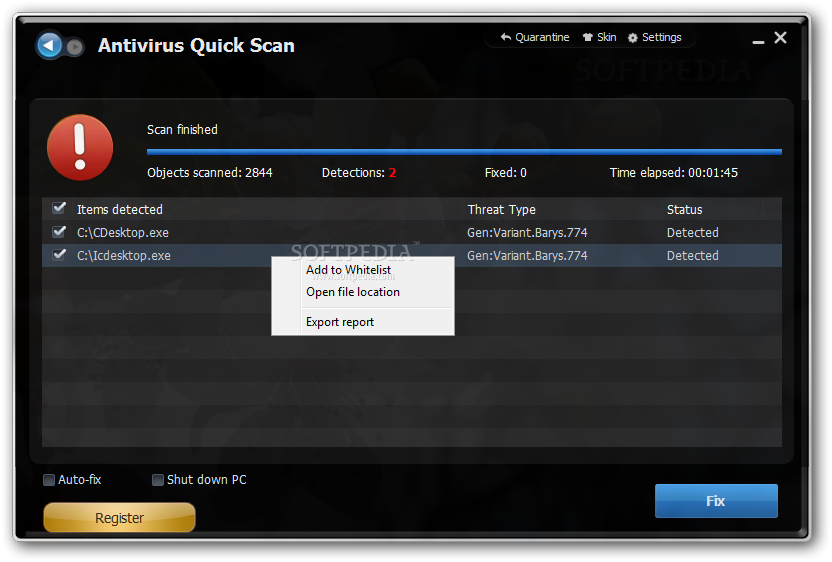
Task: Click the Antivirus Quick Scan title
Action: pos(196,45)
